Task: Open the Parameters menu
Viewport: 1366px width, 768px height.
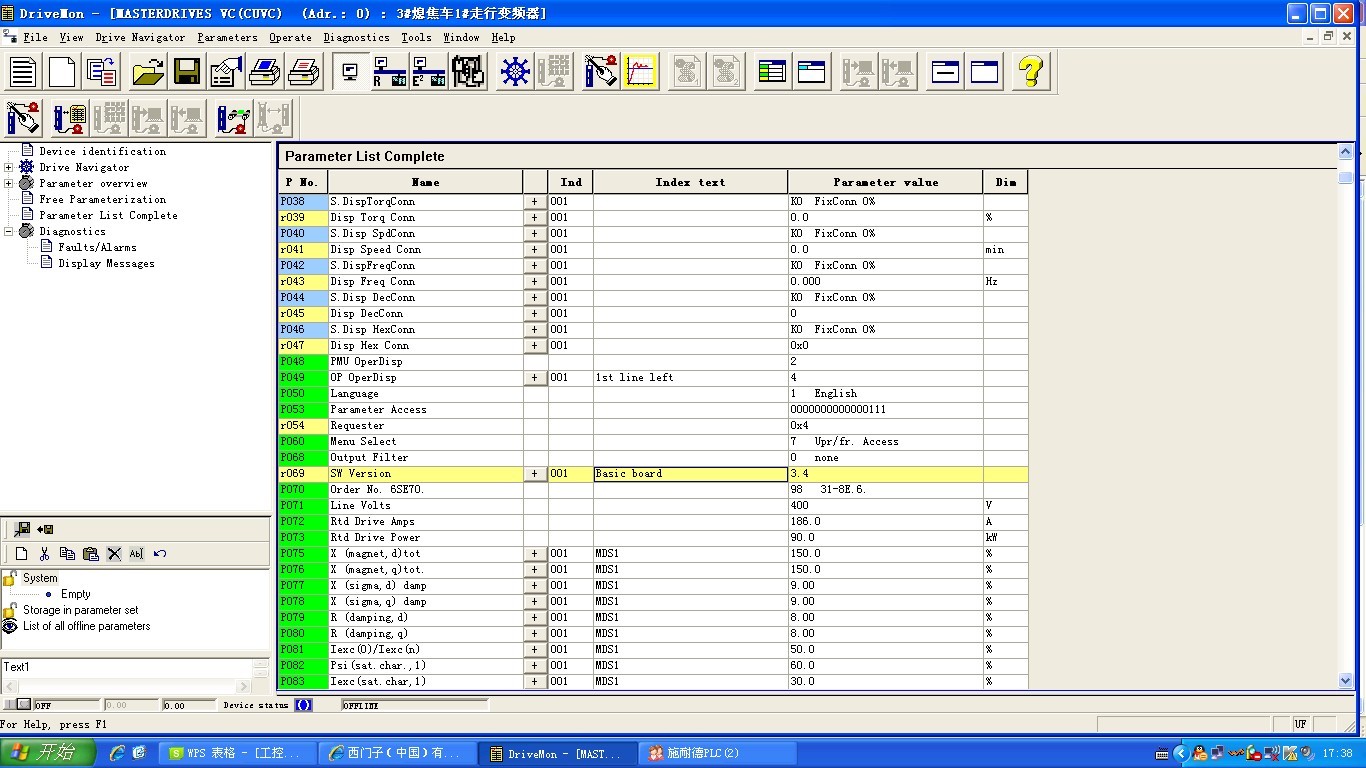Action: [x=227, y=37]
